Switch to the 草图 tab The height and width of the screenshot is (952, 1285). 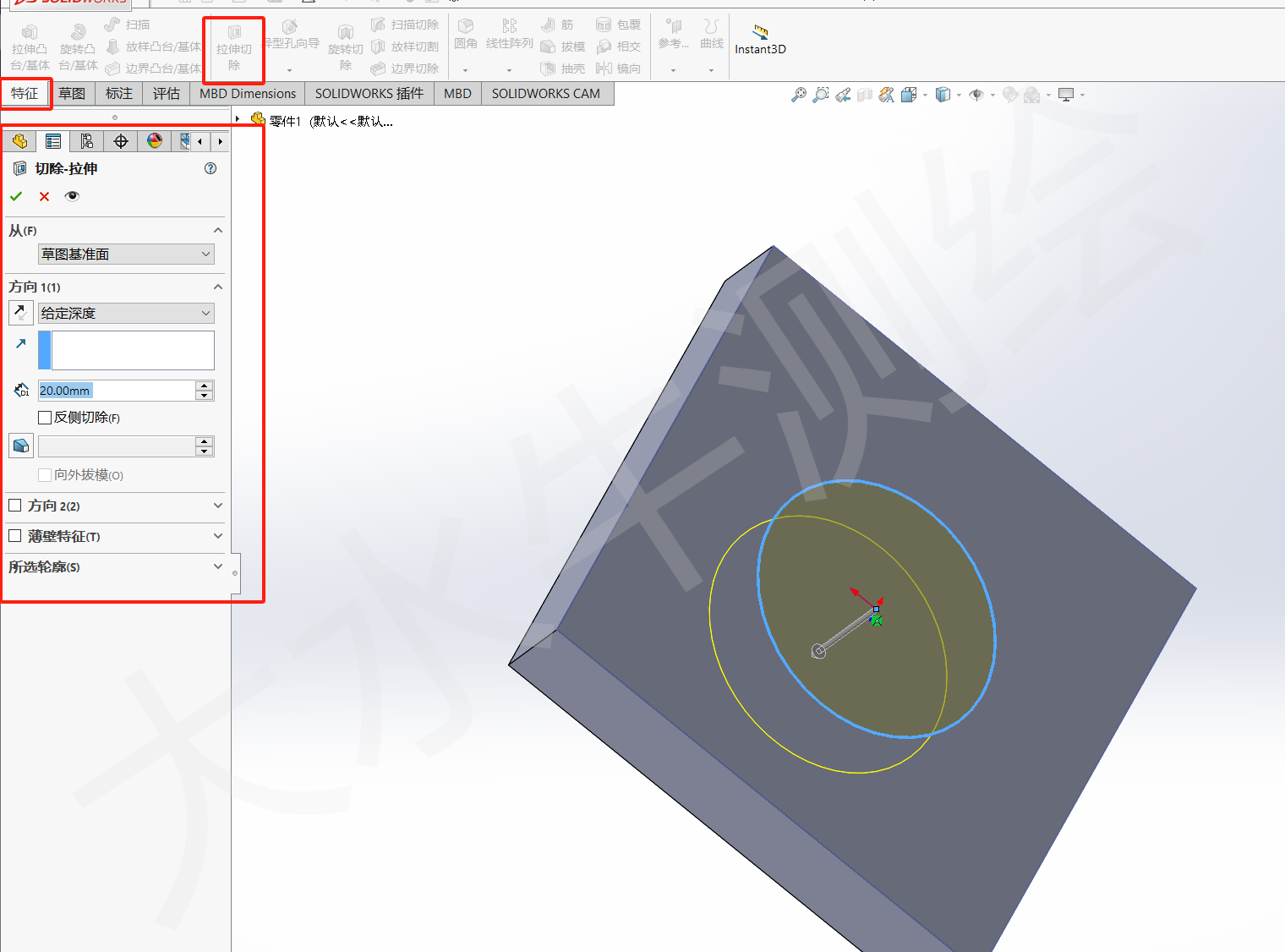pos(72,93)
